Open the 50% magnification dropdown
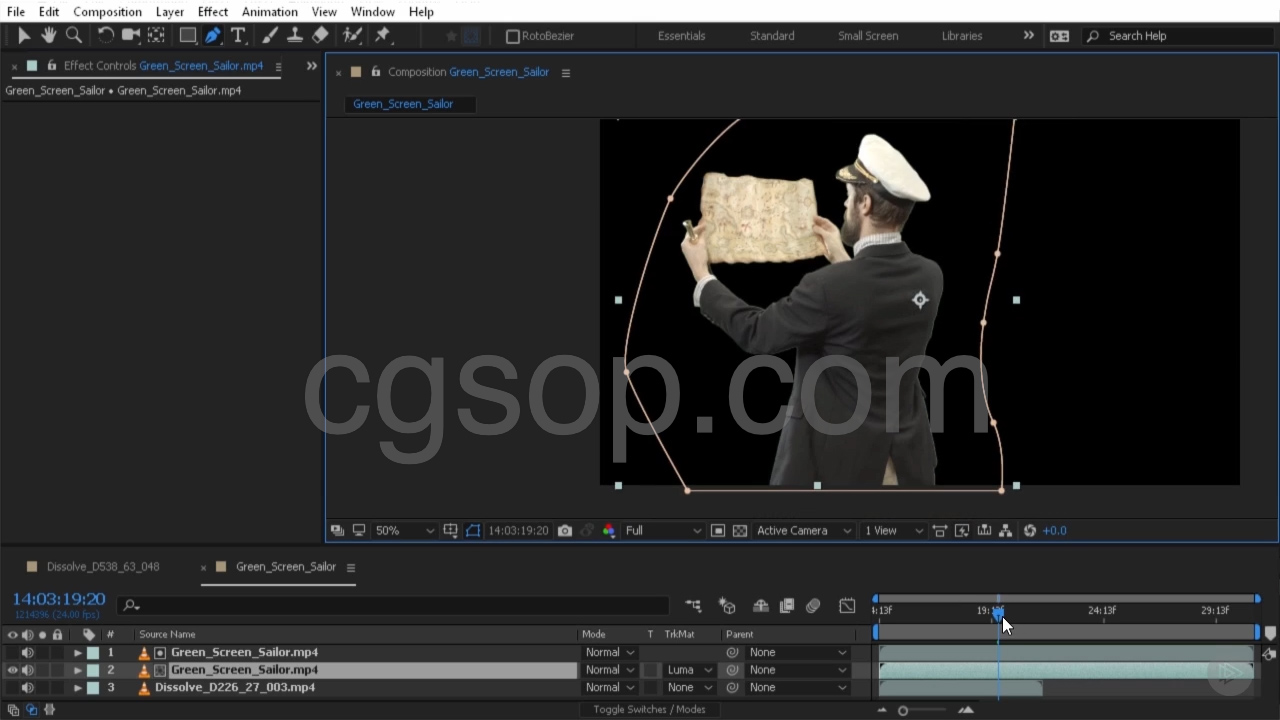Image resolution: width=1280 pixels, height=720 pixels. click(x=404, y=531)
